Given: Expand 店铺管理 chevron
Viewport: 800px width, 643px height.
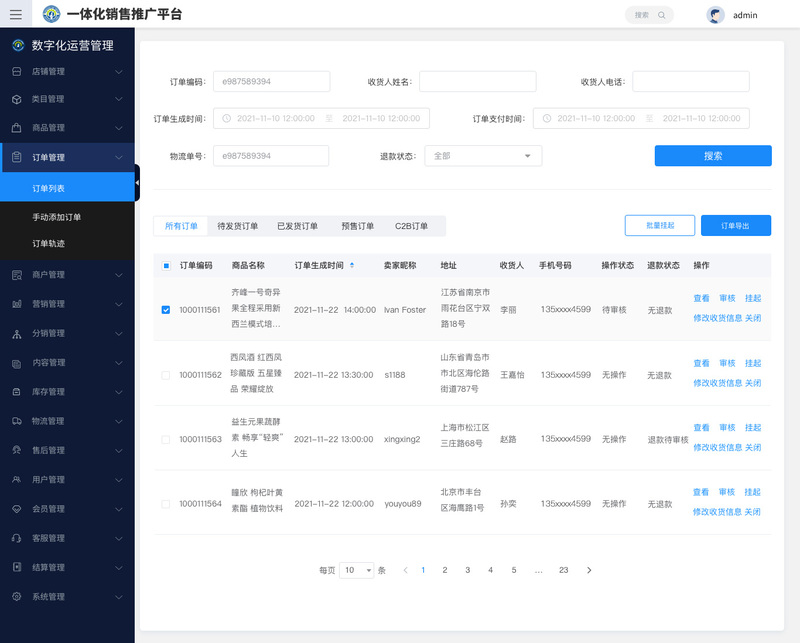Looking at the screenshot, I should click(x=118, y=71).
